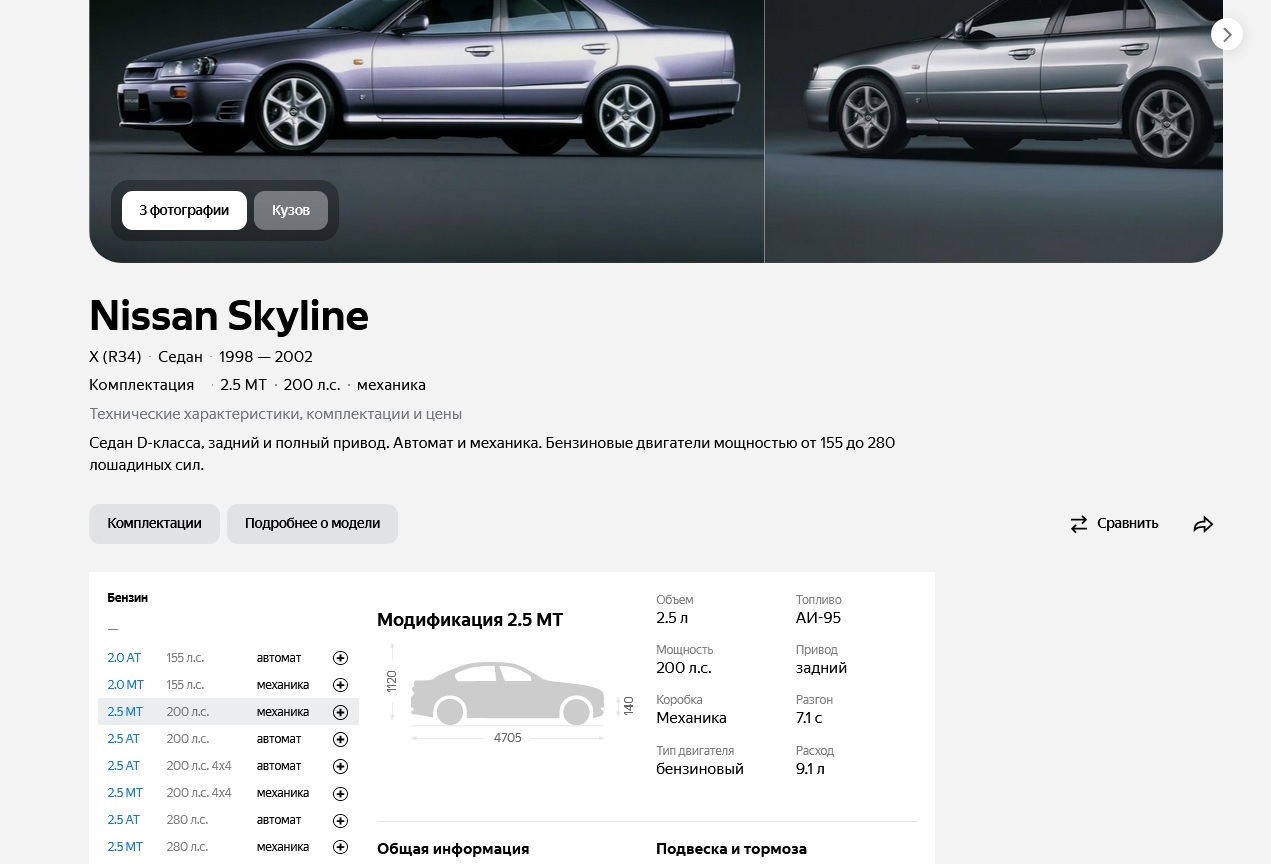This screenshot has height=864, width=1271.
Task: Click the 1998 — 2002 production years
Action: pyautogui.click(x=266, y=357)
